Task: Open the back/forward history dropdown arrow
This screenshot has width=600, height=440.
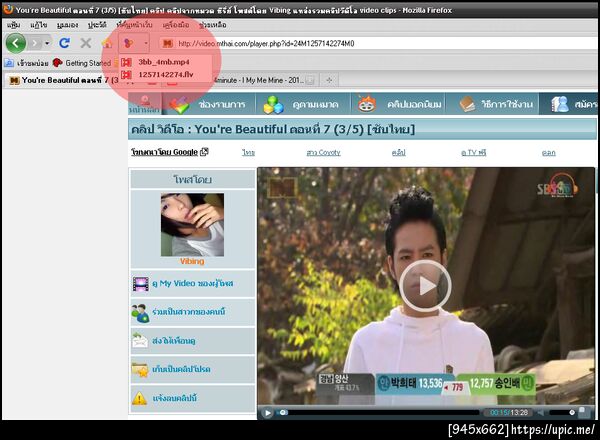Action: coord(47,43)
